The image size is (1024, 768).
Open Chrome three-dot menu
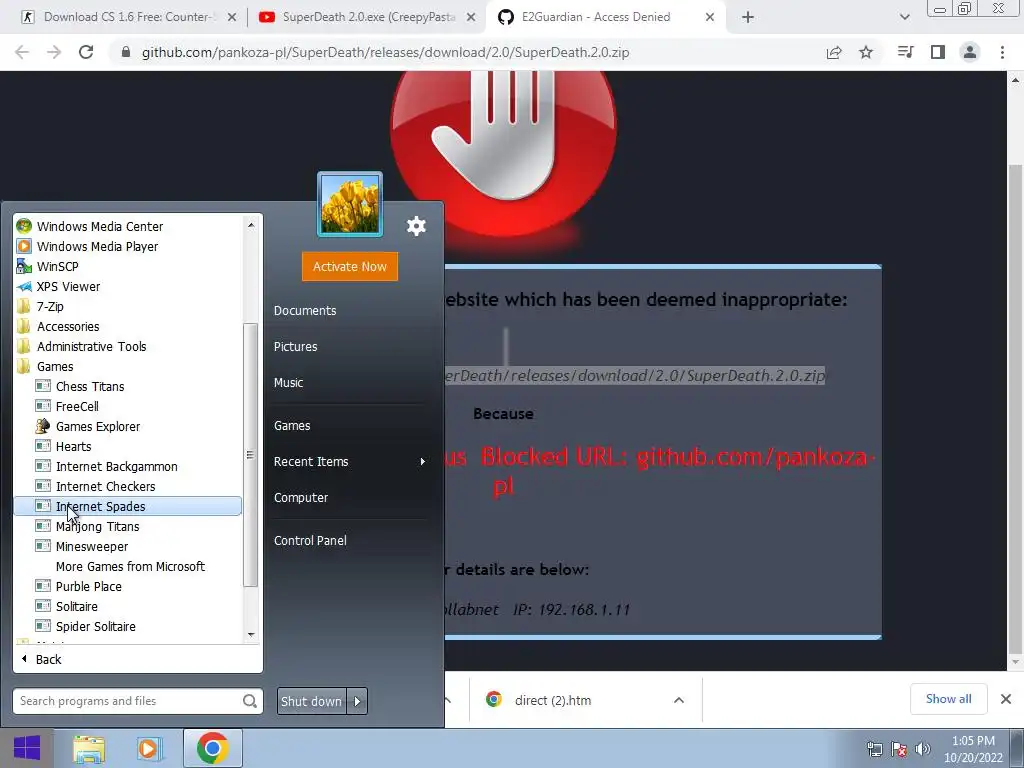(1002, 52)
